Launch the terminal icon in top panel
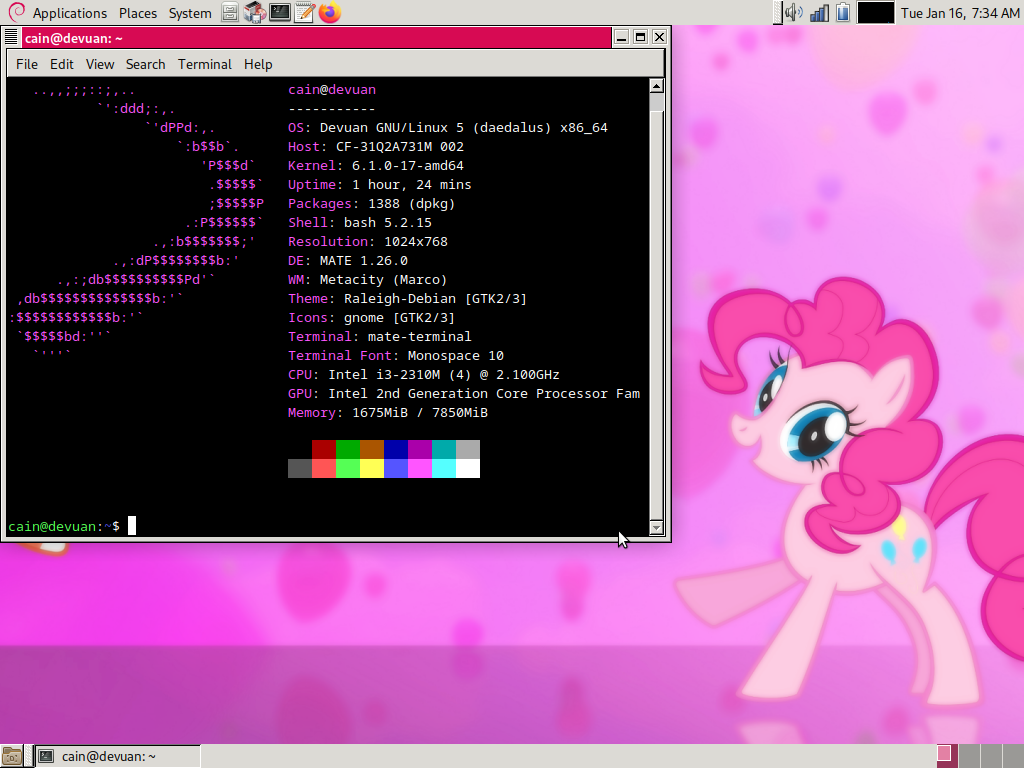Viewport: 1024px width, 768px height. 280,12
